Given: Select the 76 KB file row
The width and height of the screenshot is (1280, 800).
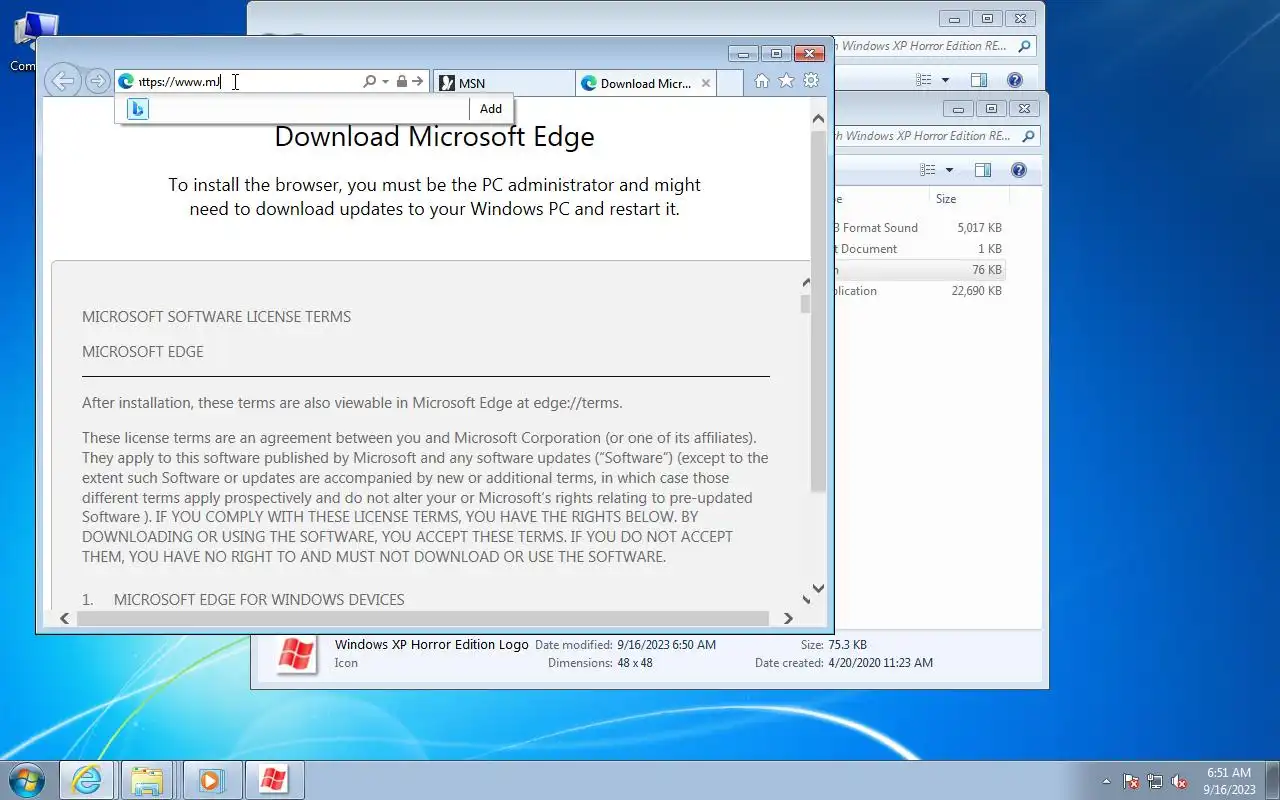Looking at the screenshot, I should point(920,270).
